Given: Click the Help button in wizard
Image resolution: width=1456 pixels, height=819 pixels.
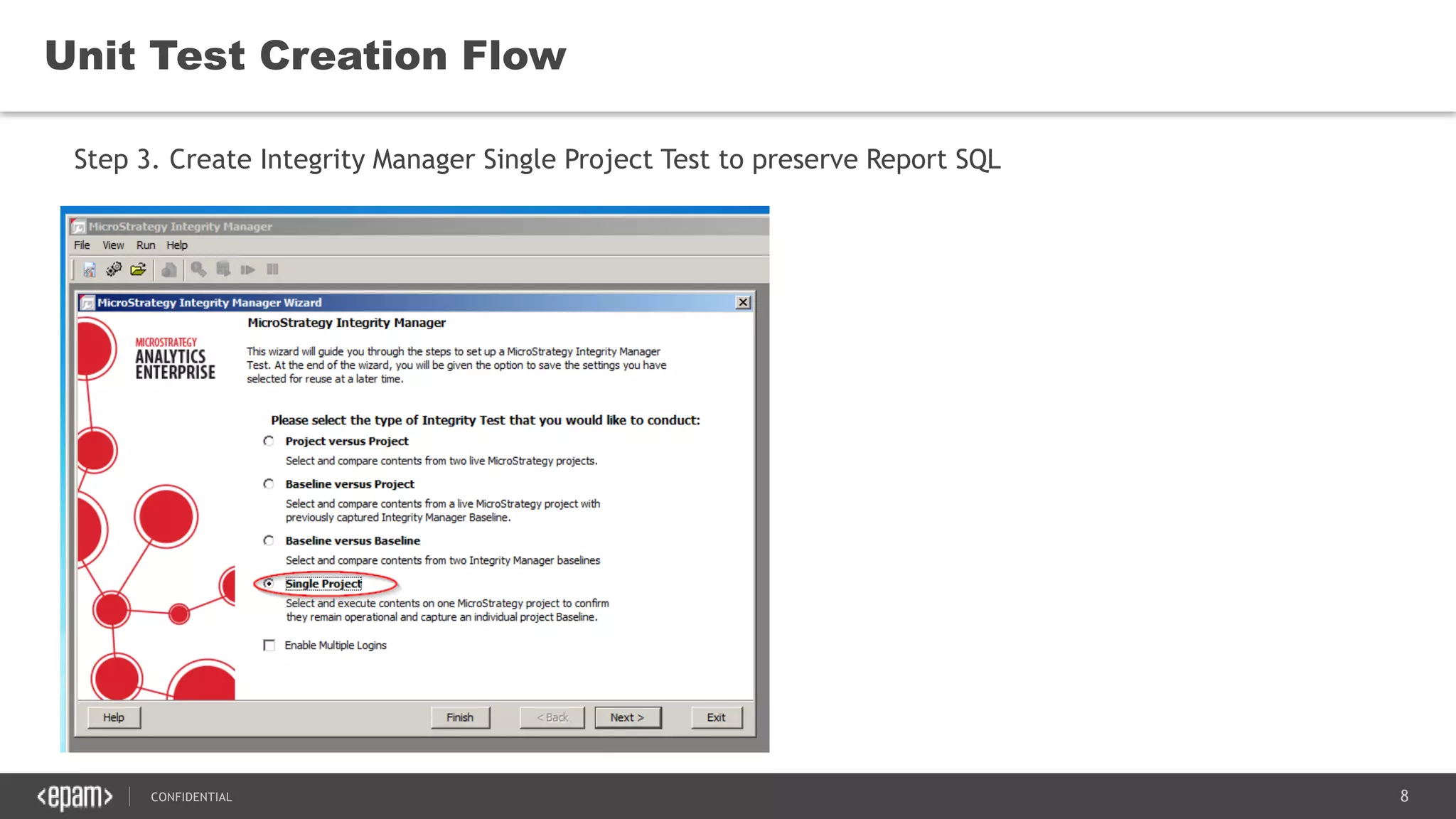Looking at the screenshot, I should pos(114,717).
